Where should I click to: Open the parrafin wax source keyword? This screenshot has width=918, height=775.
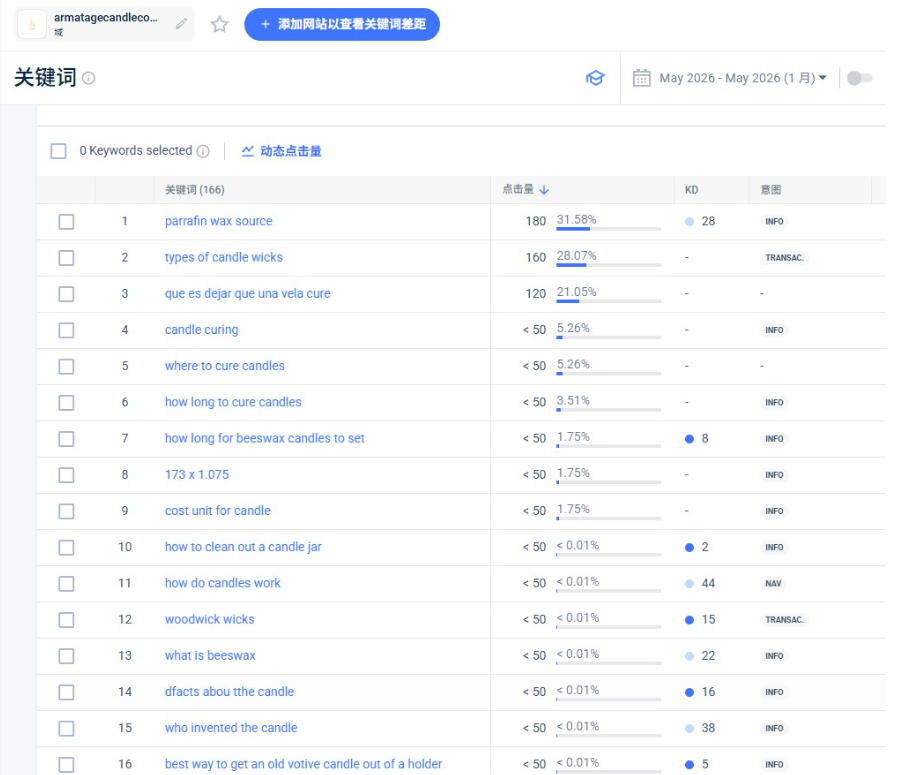[x=218, y=221]
